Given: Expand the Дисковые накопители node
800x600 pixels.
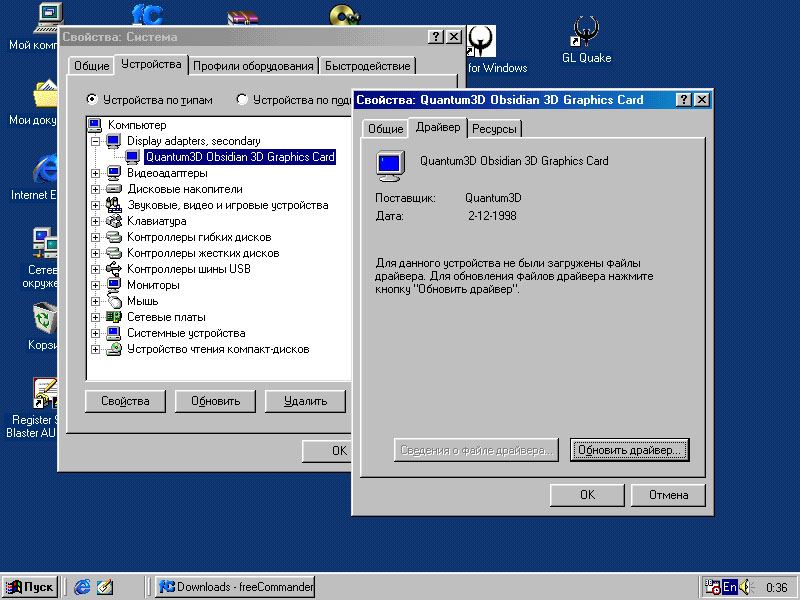Looking at the screenshot, I should pos(95,189).
